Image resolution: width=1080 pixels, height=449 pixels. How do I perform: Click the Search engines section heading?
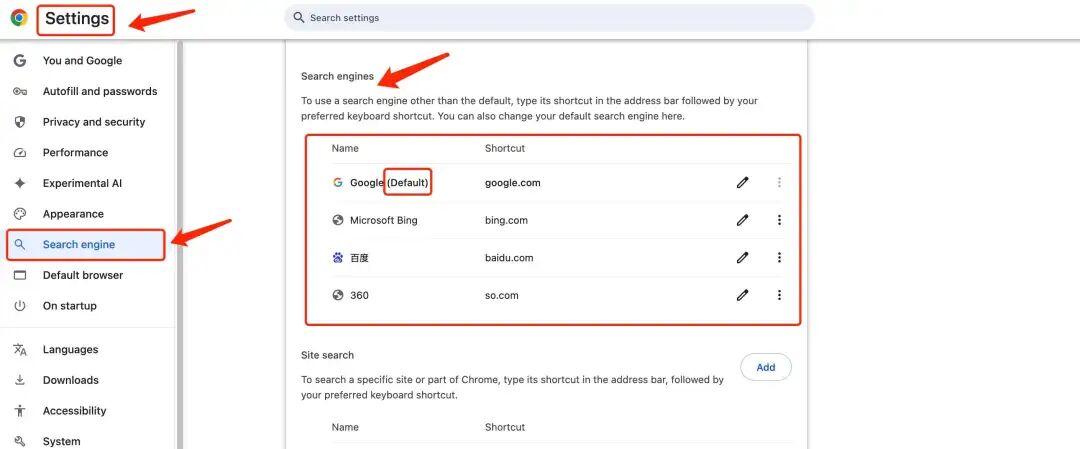[338, 76]
